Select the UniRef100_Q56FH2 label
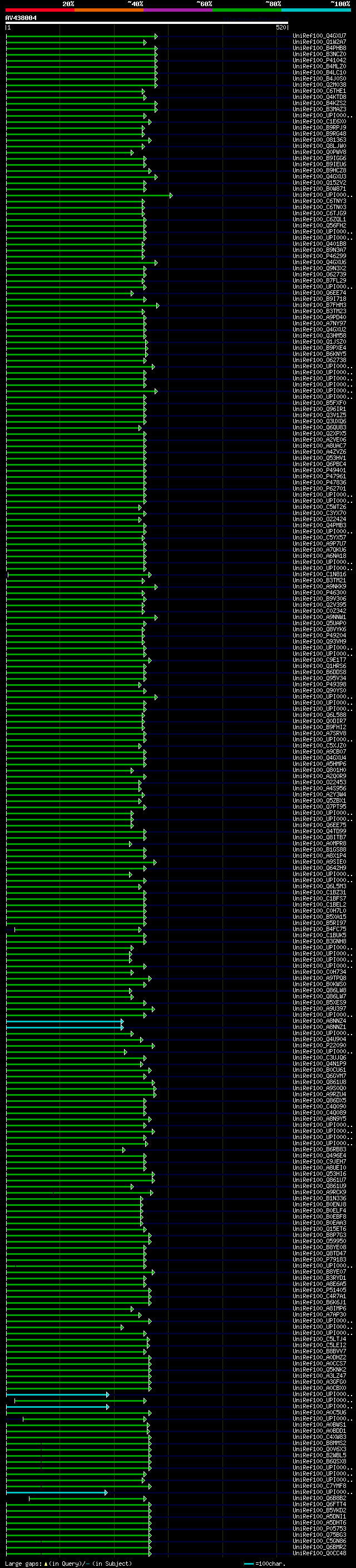Image resolution: width=356 pixels, height=1568 pixels. [x=319, y=225]
